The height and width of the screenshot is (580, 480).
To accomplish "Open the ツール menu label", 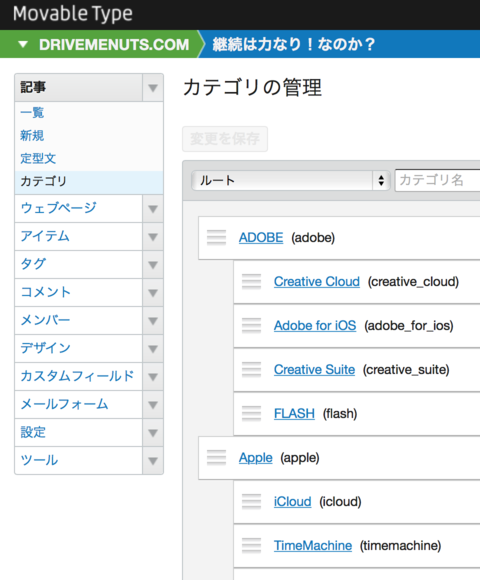I will click(x=39, y=460).
